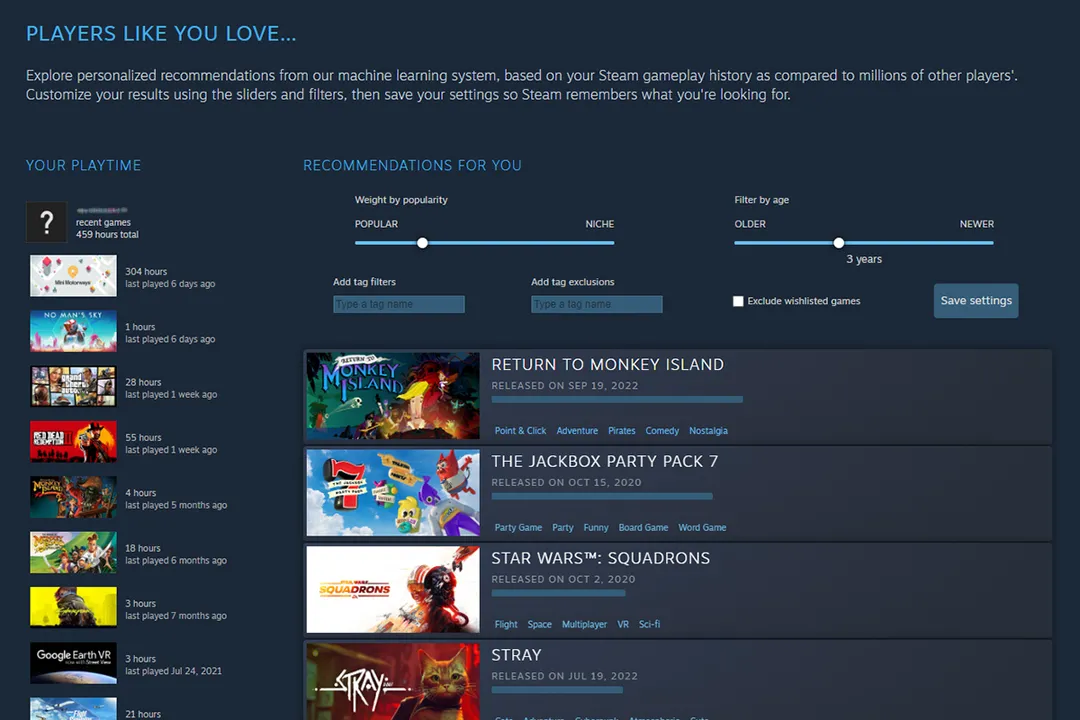Open the STAR WARS: SQUADRONS title
The image size is (1080, 720).
(601, 558)
